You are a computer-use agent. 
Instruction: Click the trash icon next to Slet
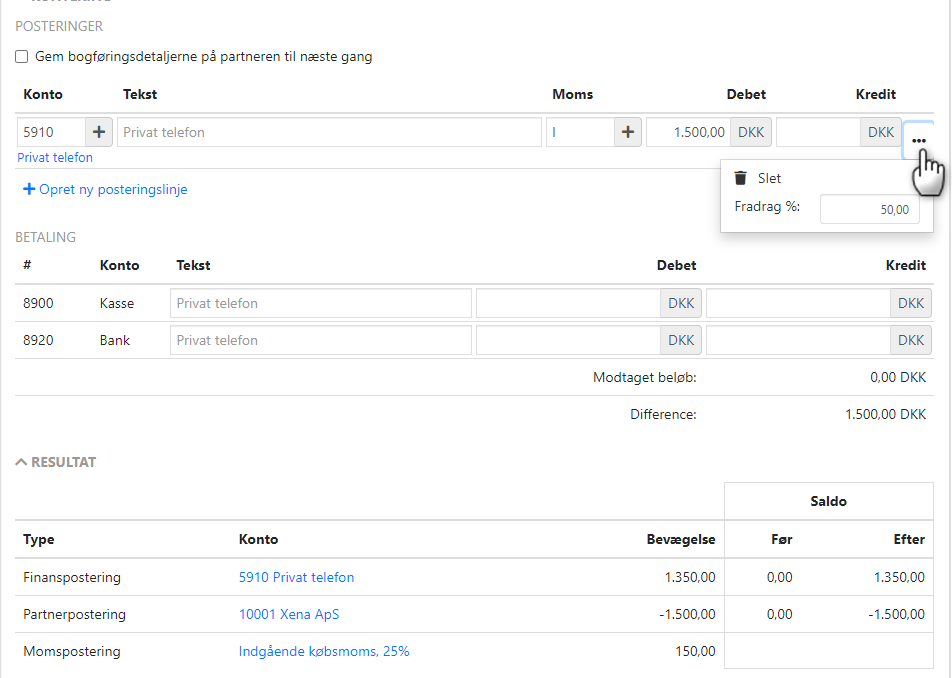tap(741, 178)
